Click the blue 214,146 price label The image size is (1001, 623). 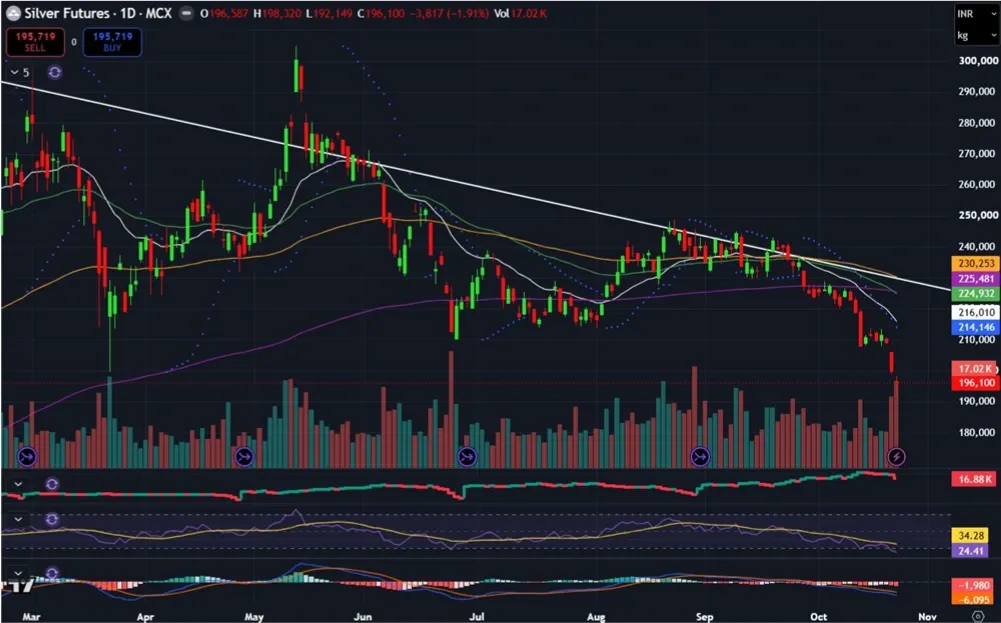(975, 328)
